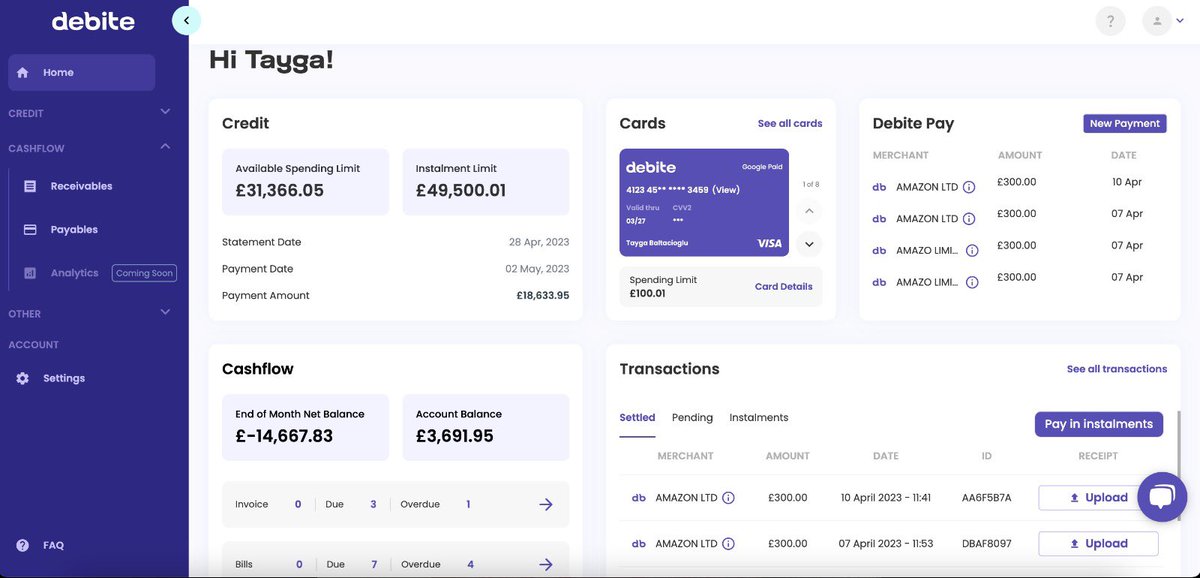1200x578 pixels.
Task: Open info icon for 10 April settled transaction
Action: (x=728, y=498)
